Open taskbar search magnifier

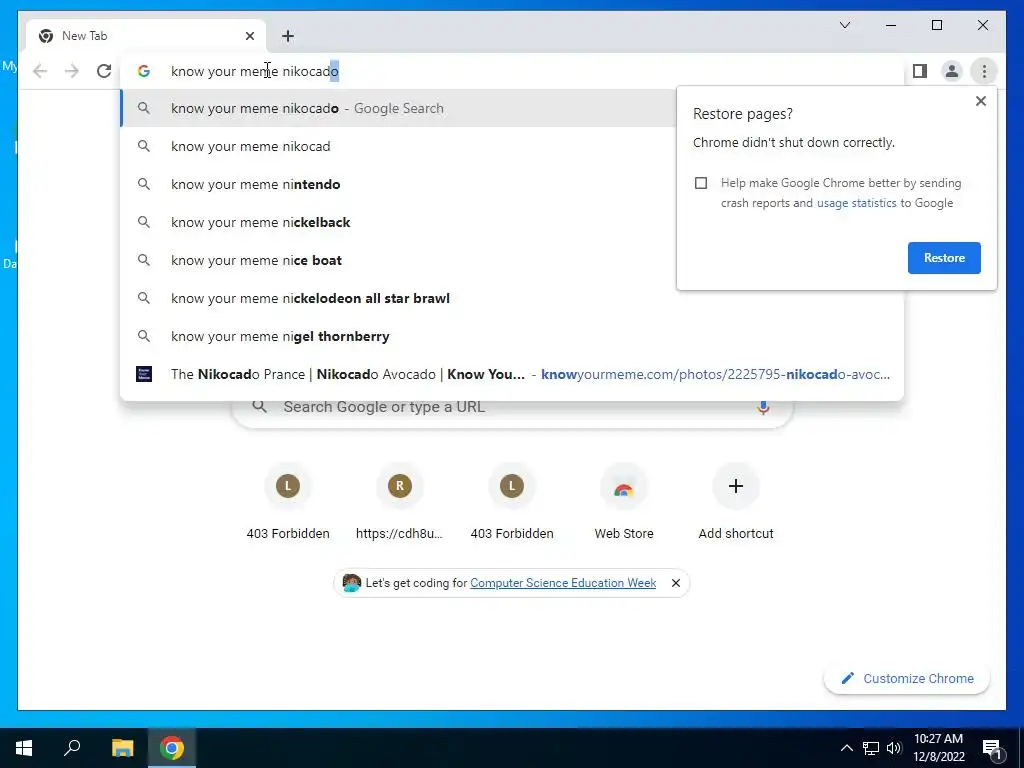(72, 748)
